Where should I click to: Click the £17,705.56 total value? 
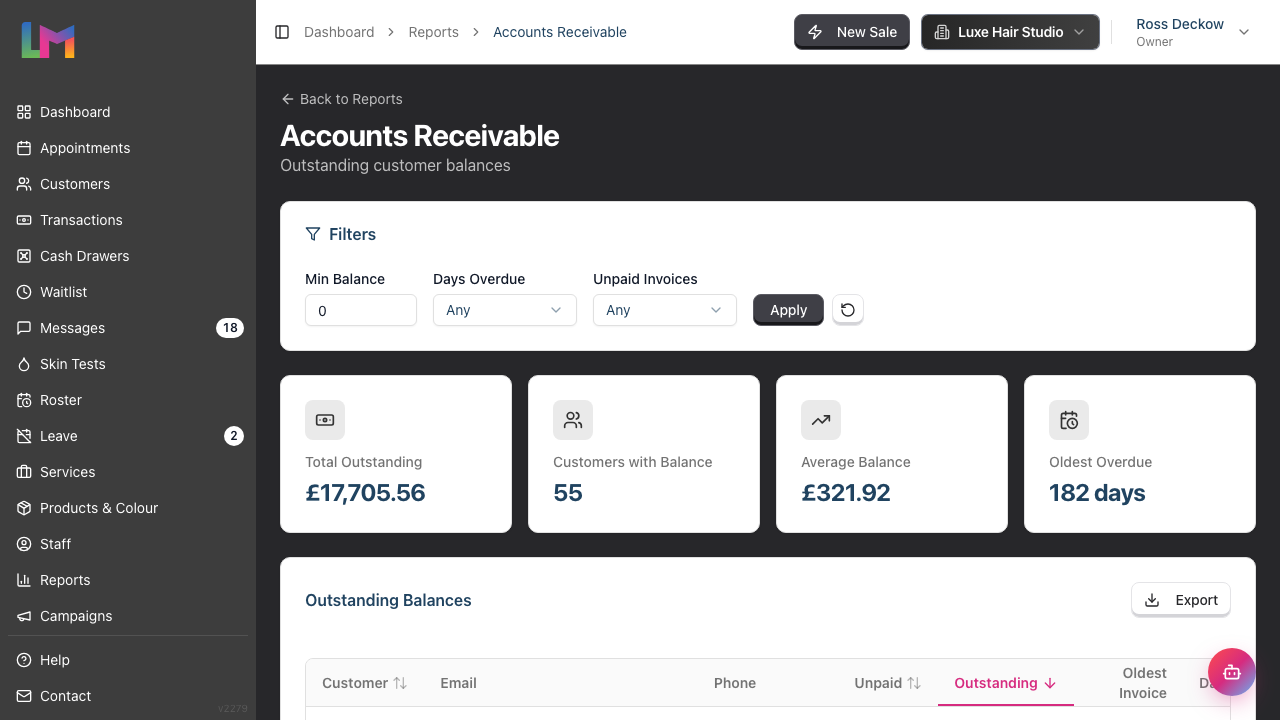point(365,493)
